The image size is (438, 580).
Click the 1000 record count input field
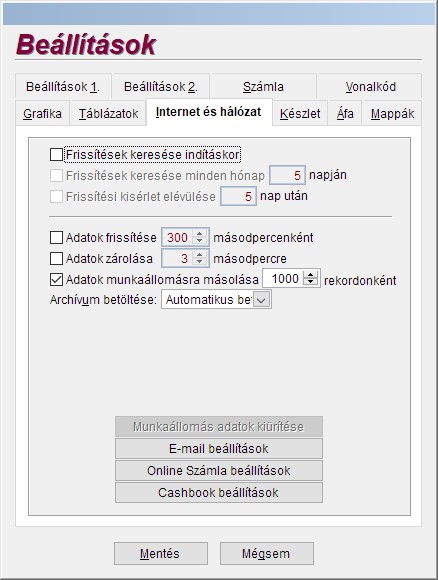tap(284, 279)
